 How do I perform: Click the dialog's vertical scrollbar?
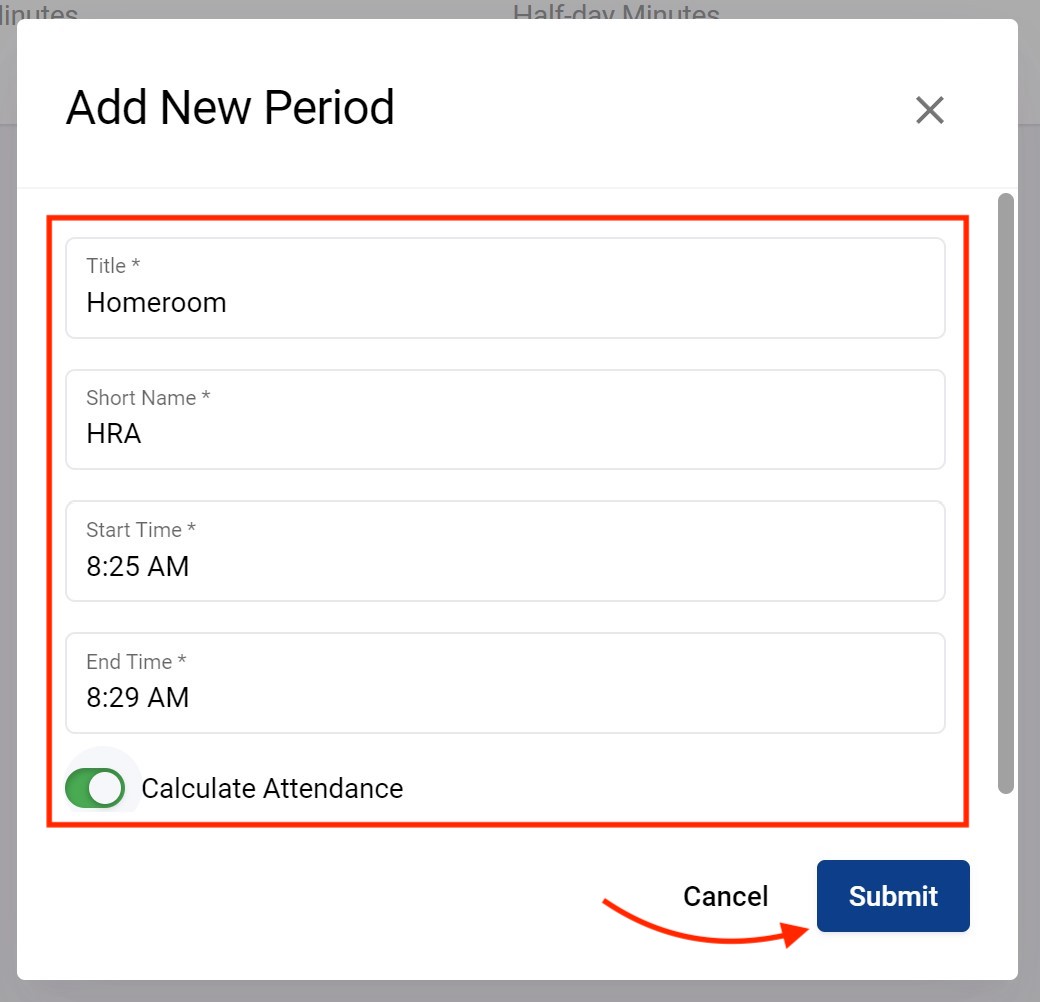1006,492
